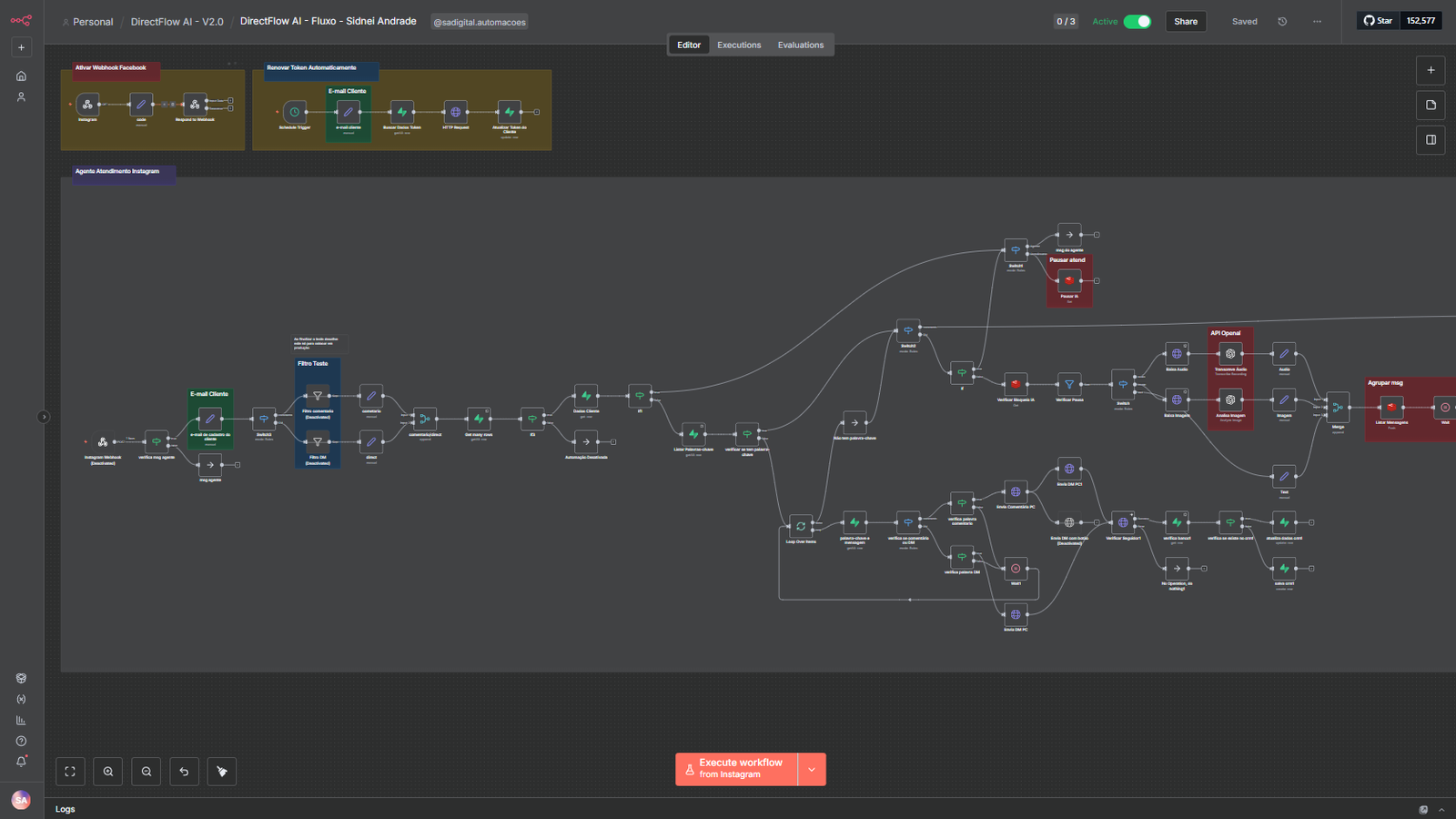Switch to the Evaluations tab
The height and width of the screenshot is (819, 1456).
point(800,45)
